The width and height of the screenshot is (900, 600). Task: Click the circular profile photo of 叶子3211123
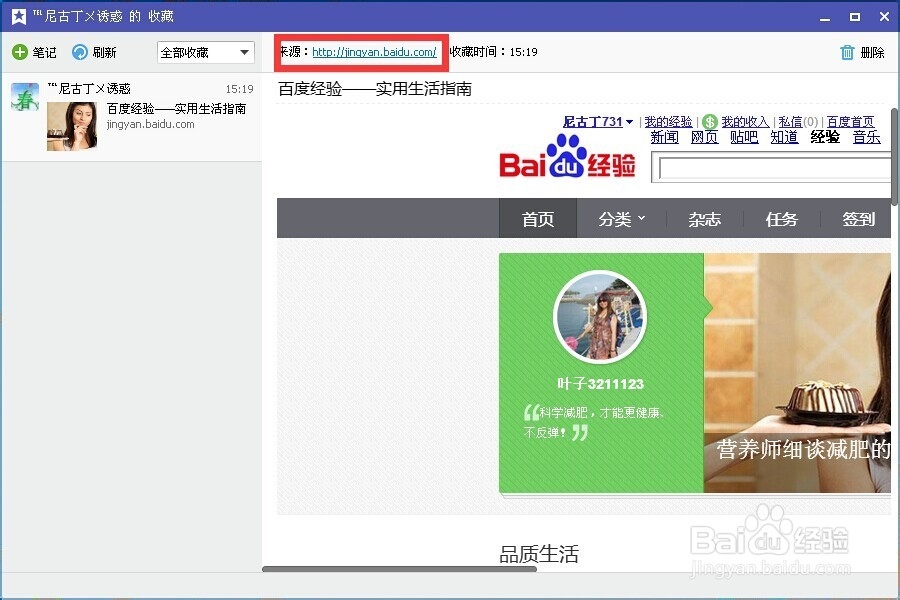pos(600,317)
